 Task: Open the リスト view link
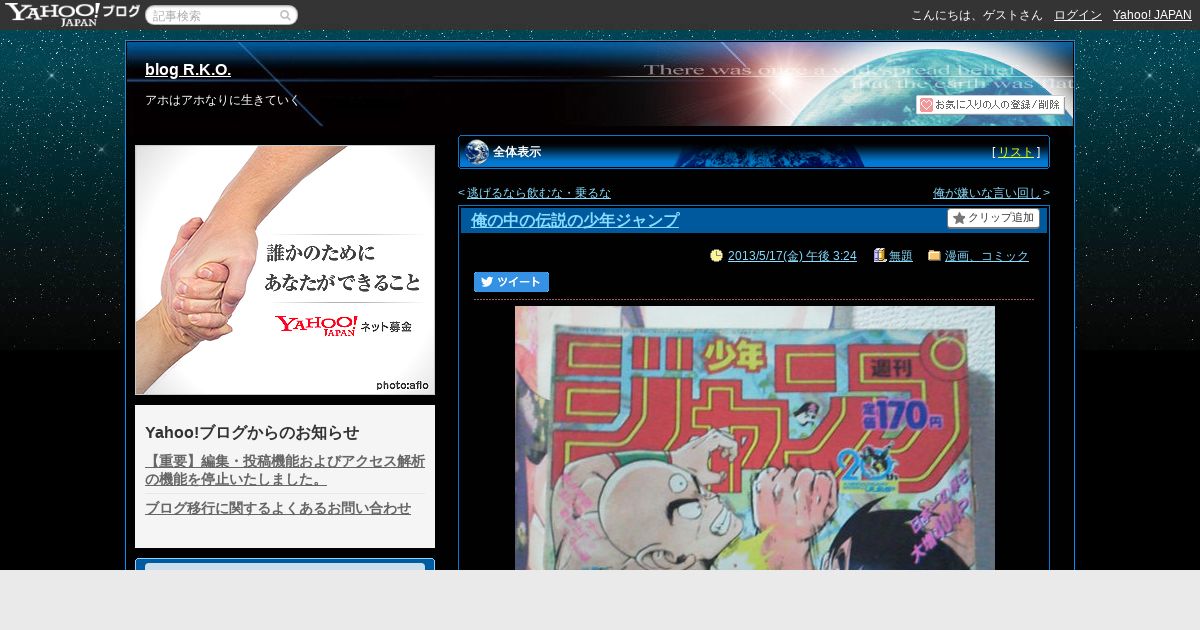(1016, 152)
